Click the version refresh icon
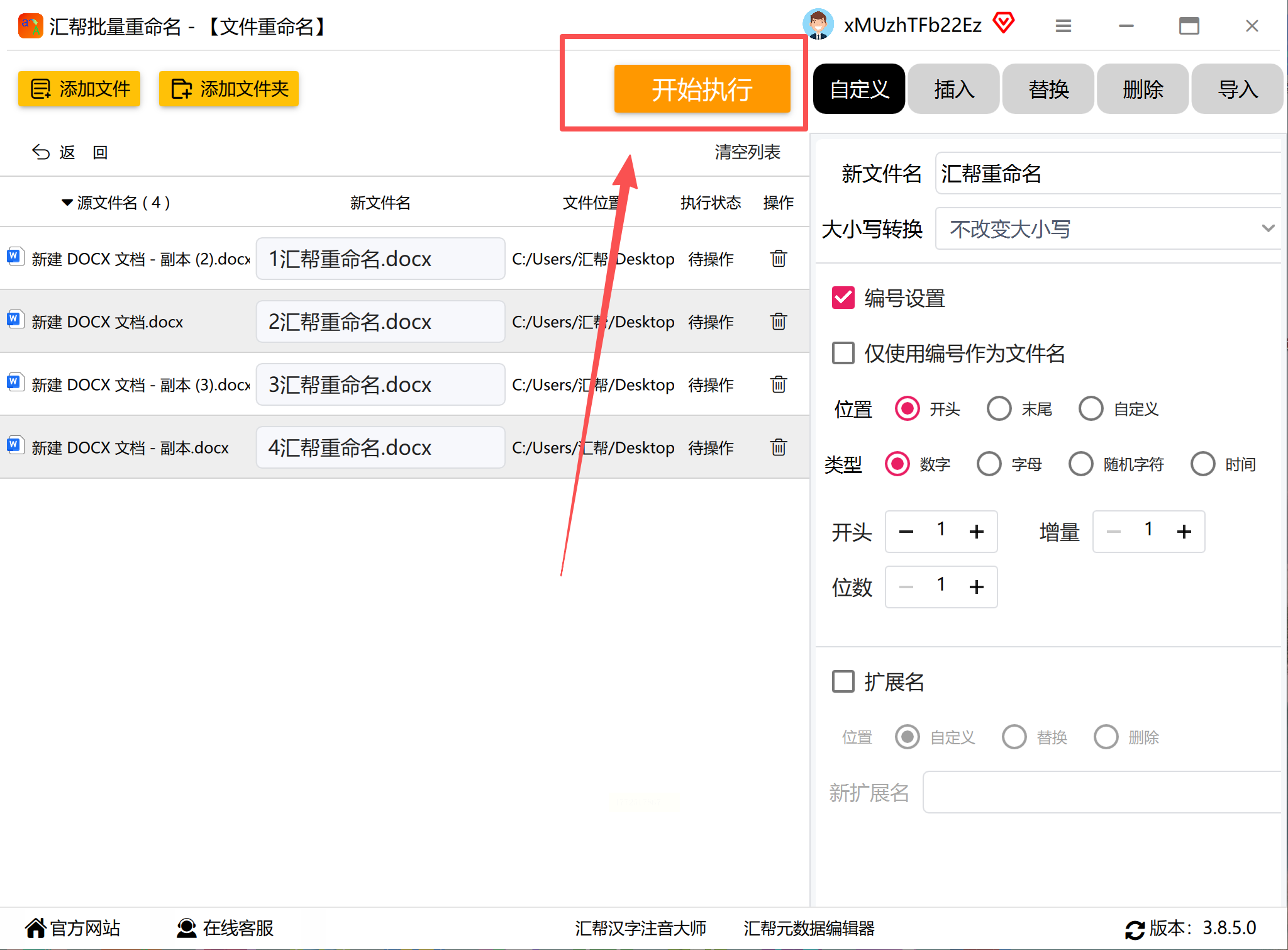Screen dimensions: 1288x950 (1134, 929)
